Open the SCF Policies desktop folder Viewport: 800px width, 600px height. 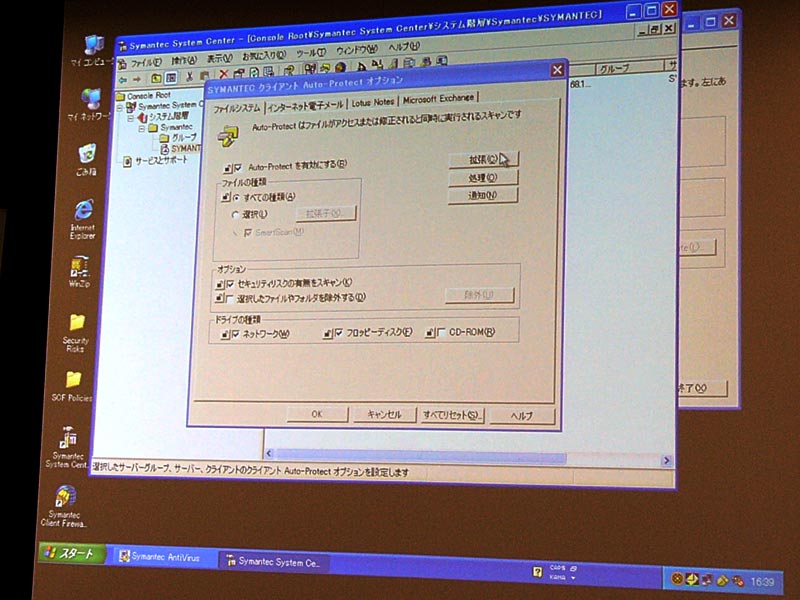click(72, 386)
